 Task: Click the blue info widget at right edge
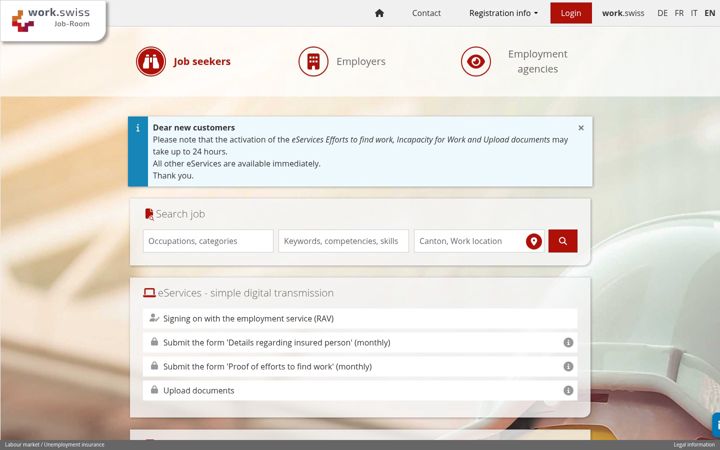coord(716,425)
